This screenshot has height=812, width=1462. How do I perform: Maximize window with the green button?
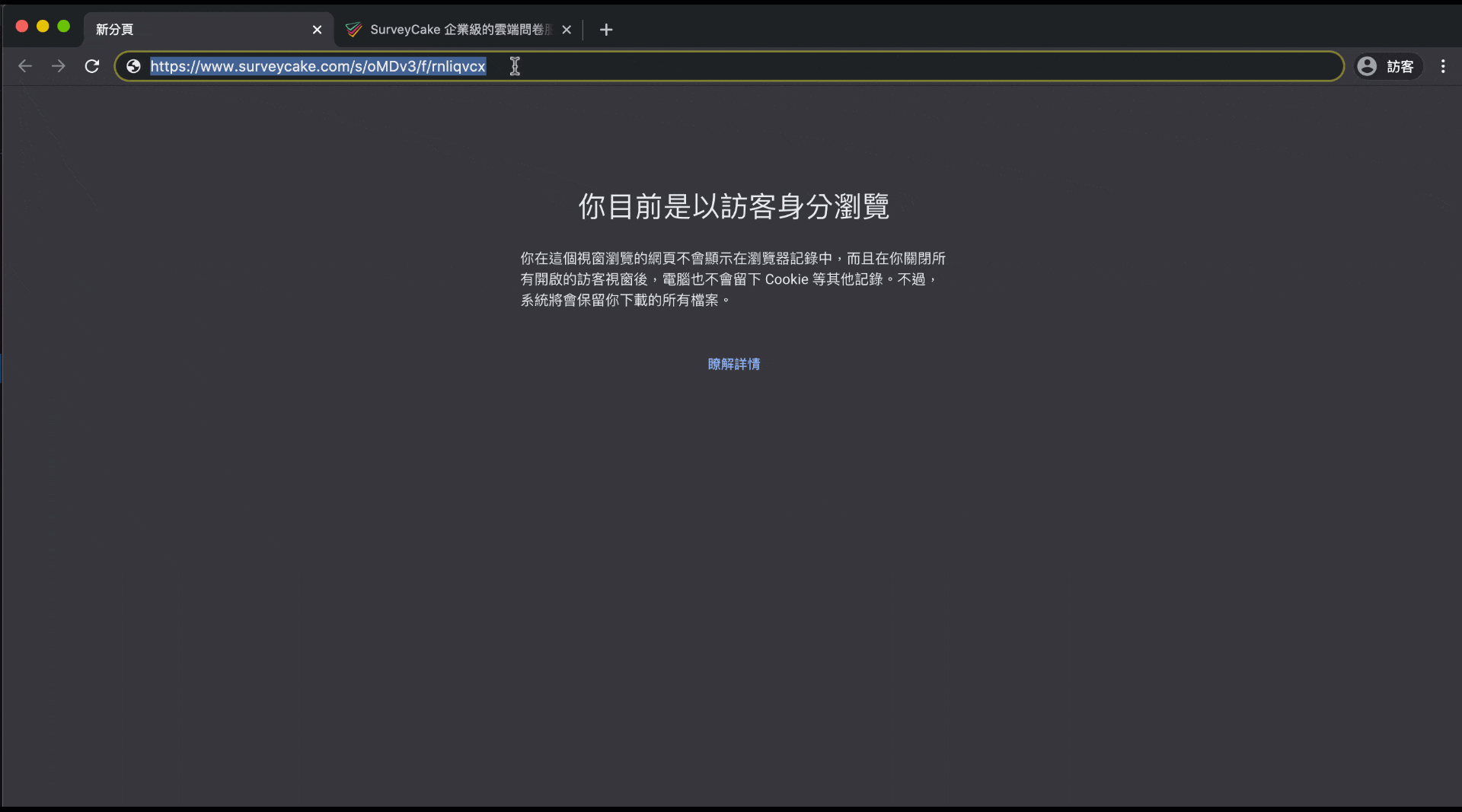pos(64,27)
